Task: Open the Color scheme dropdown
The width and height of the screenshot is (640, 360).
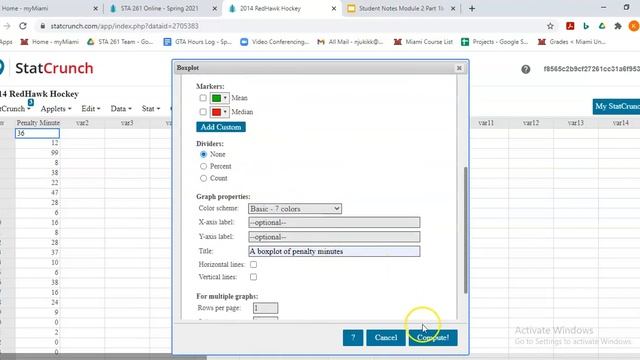Action: coord(295,209)
